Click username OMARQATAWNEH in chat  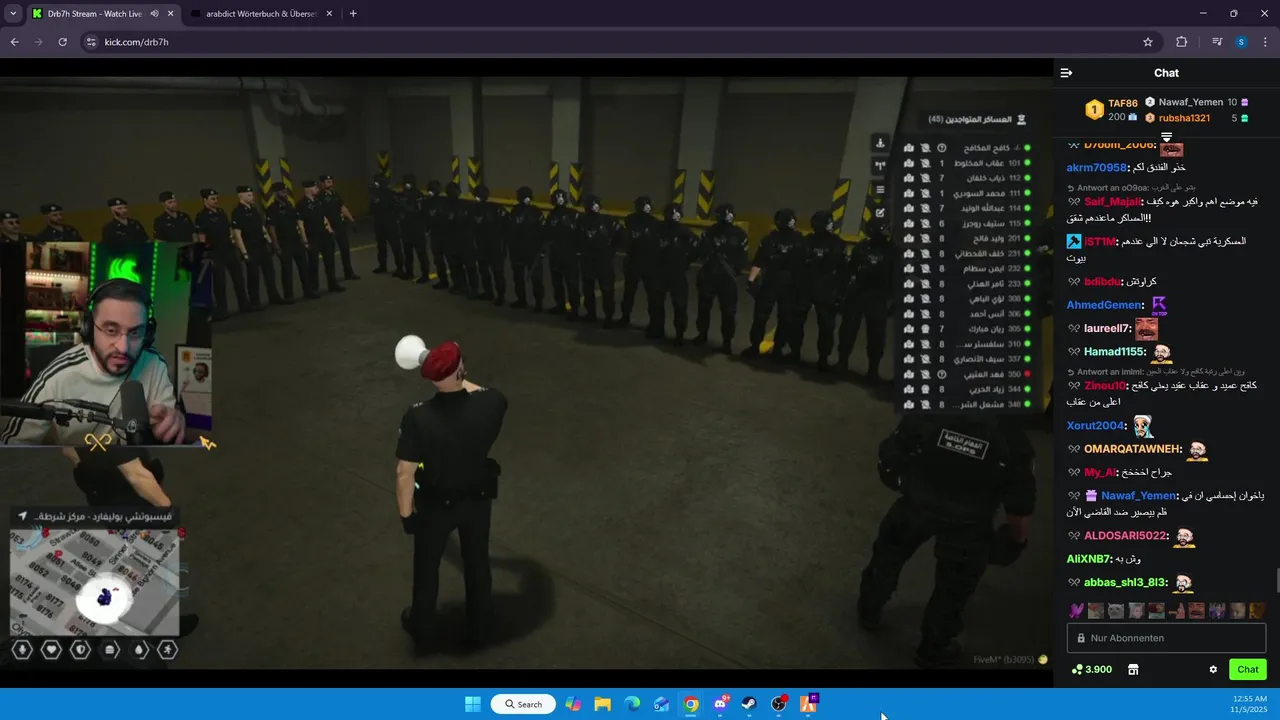1133,449
